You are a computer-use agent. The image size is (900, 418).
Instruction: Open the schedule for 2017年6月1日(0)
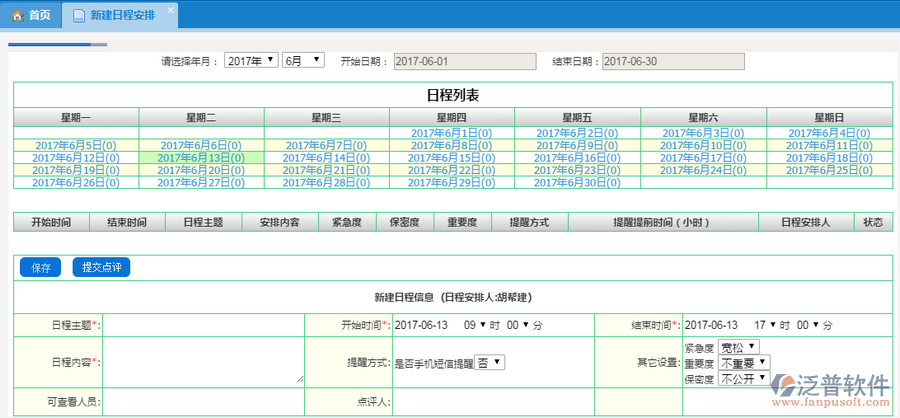452,133
